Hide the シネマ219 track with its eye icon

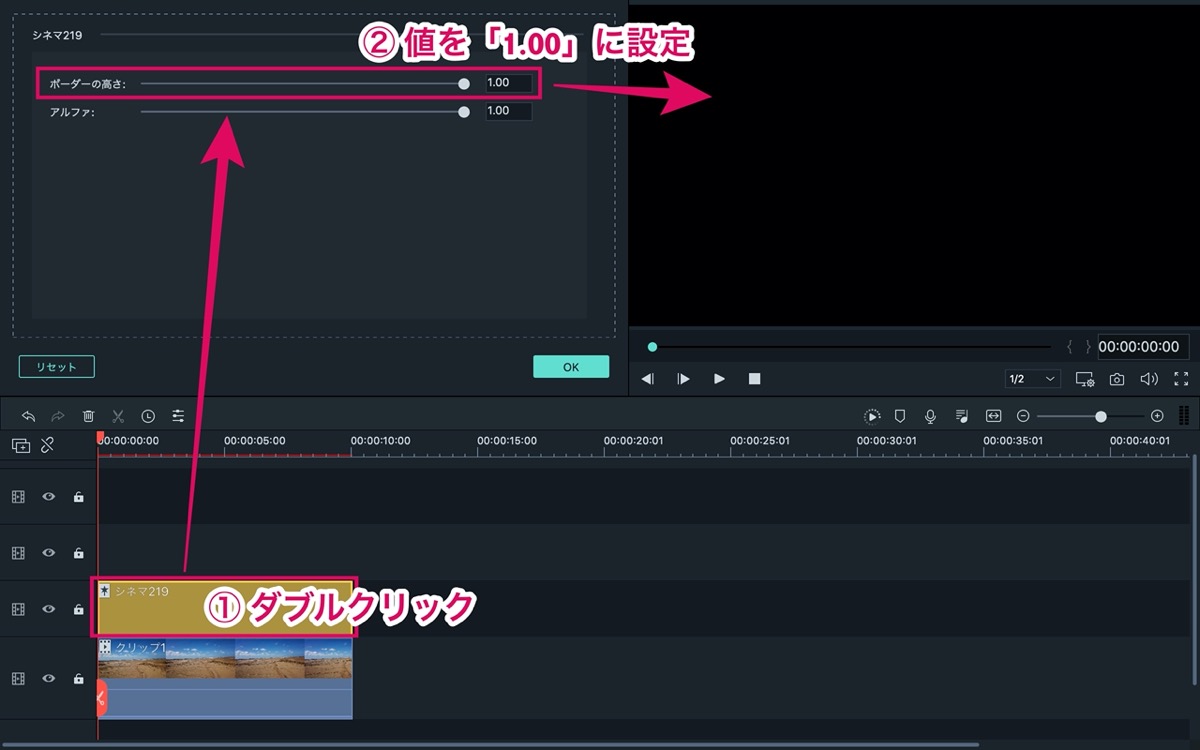tap(48, 609)
